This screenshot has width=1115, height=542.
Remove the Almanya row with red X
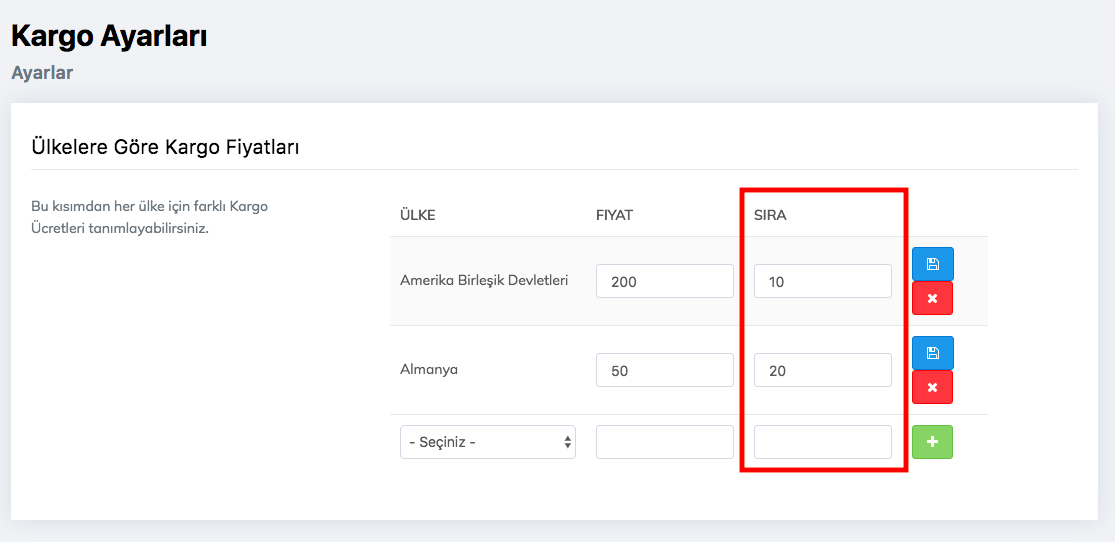[x=932, y=387]
